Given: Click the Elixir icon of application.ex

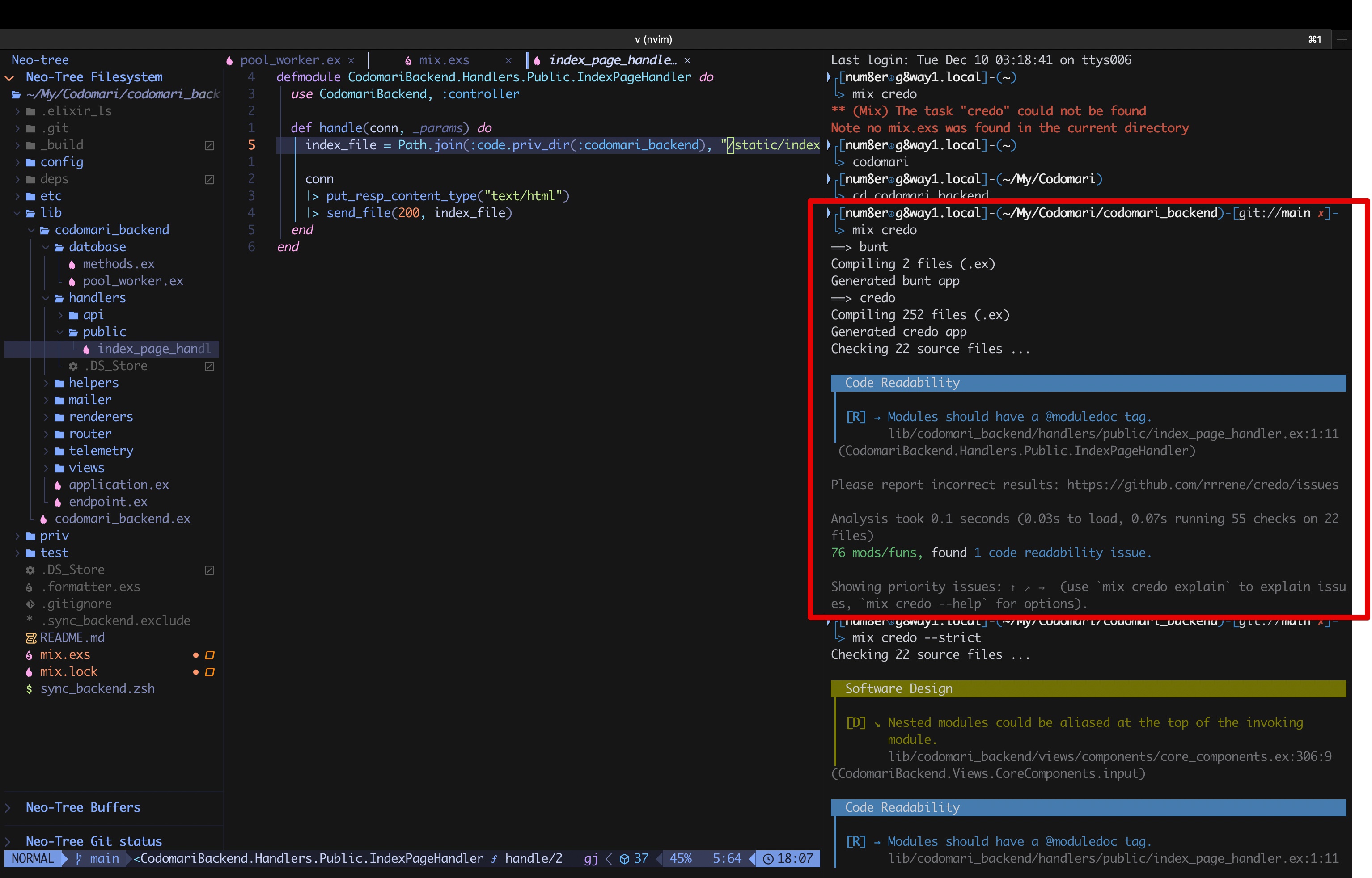Looking at the screenshot, I should [58, 485].
